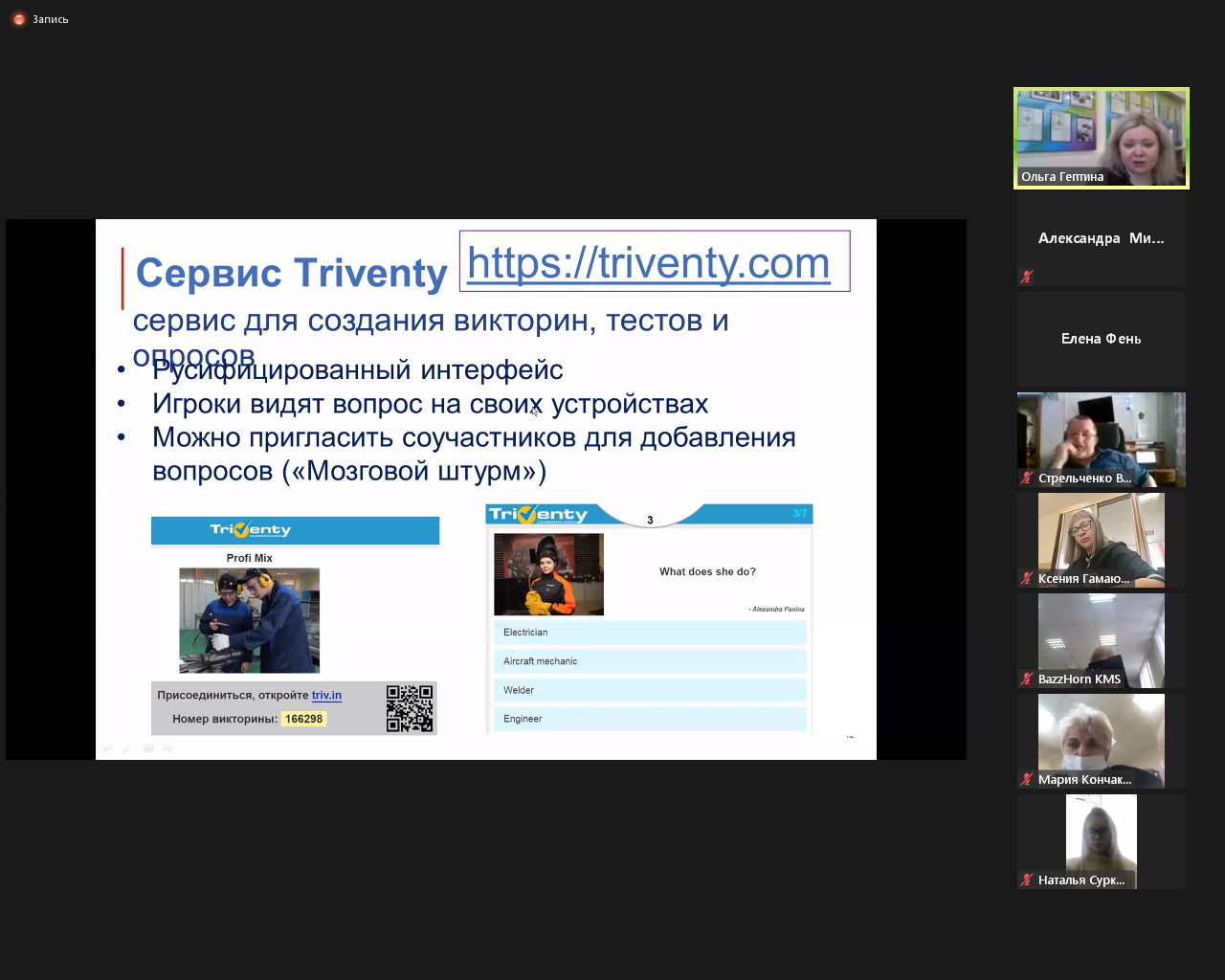
Task: Click muted mic icon beside Мария Кончак...
Action: pos(1027,779)
